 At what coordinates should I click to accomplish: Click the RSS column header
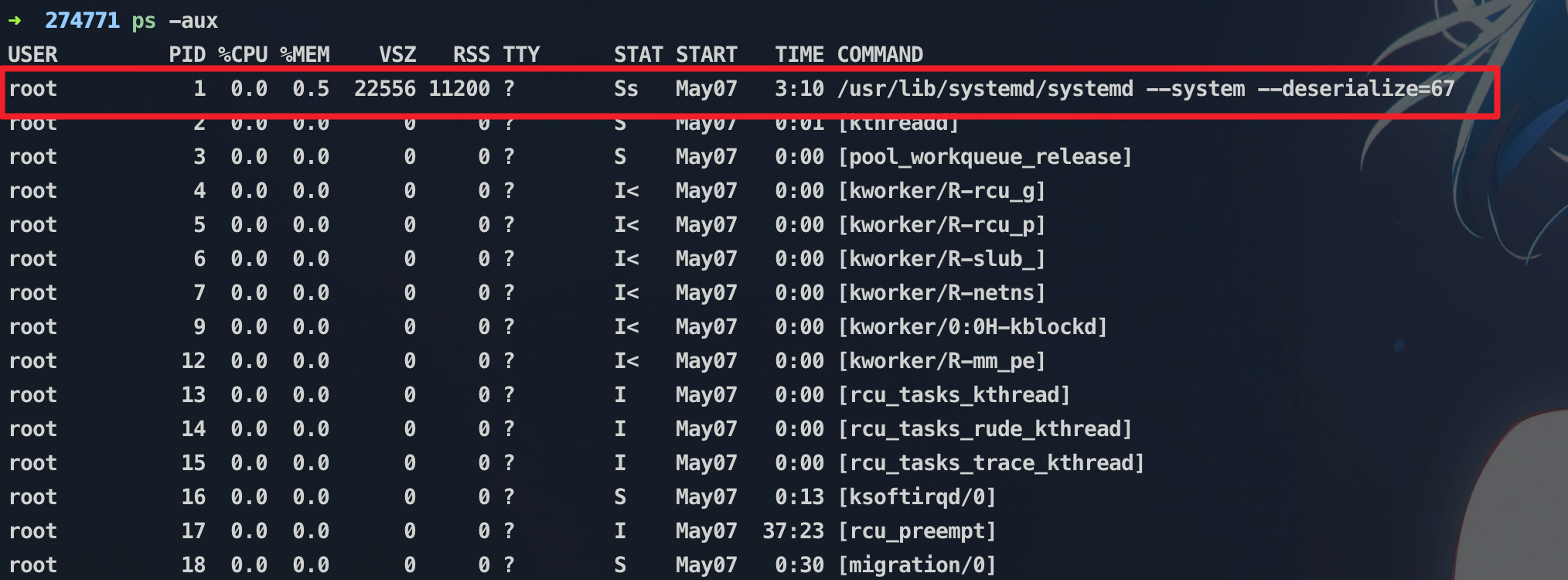click(x=472, y=54)
